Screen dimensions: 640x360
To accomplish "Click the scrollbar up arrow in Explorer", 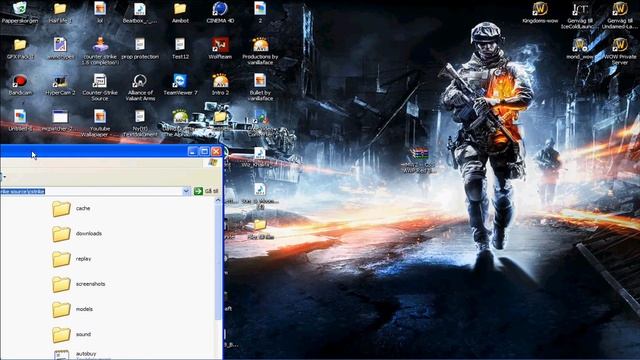I will [218, 200].
